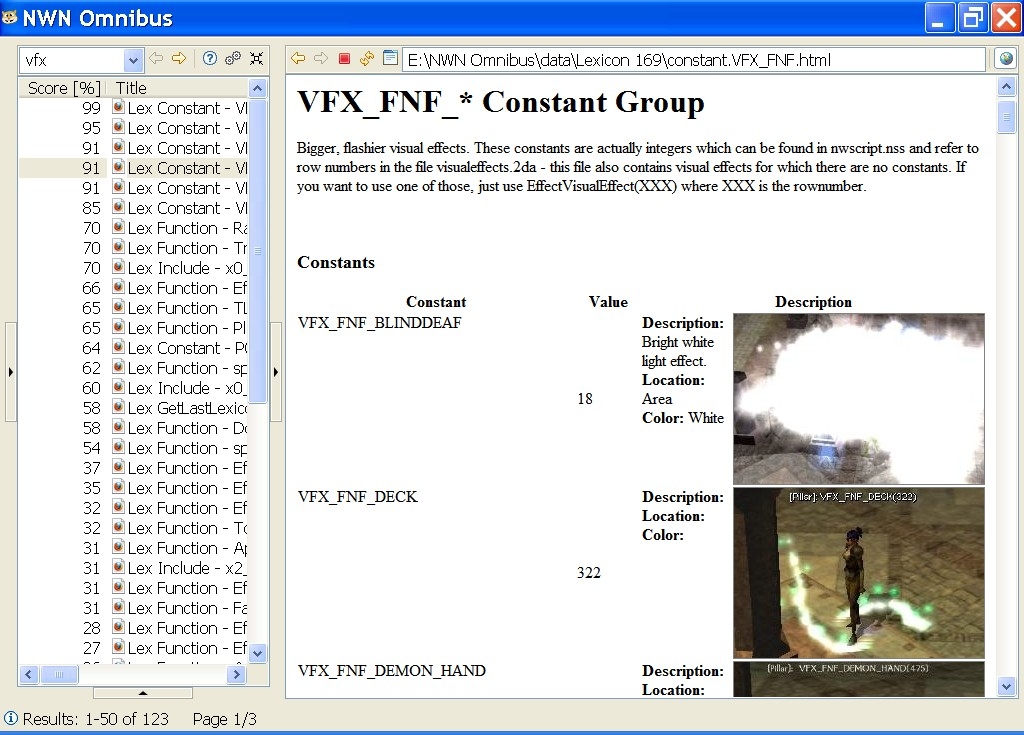Collapse panel using left edge arrow handle

pyautogui.click(x=11, y=372)
